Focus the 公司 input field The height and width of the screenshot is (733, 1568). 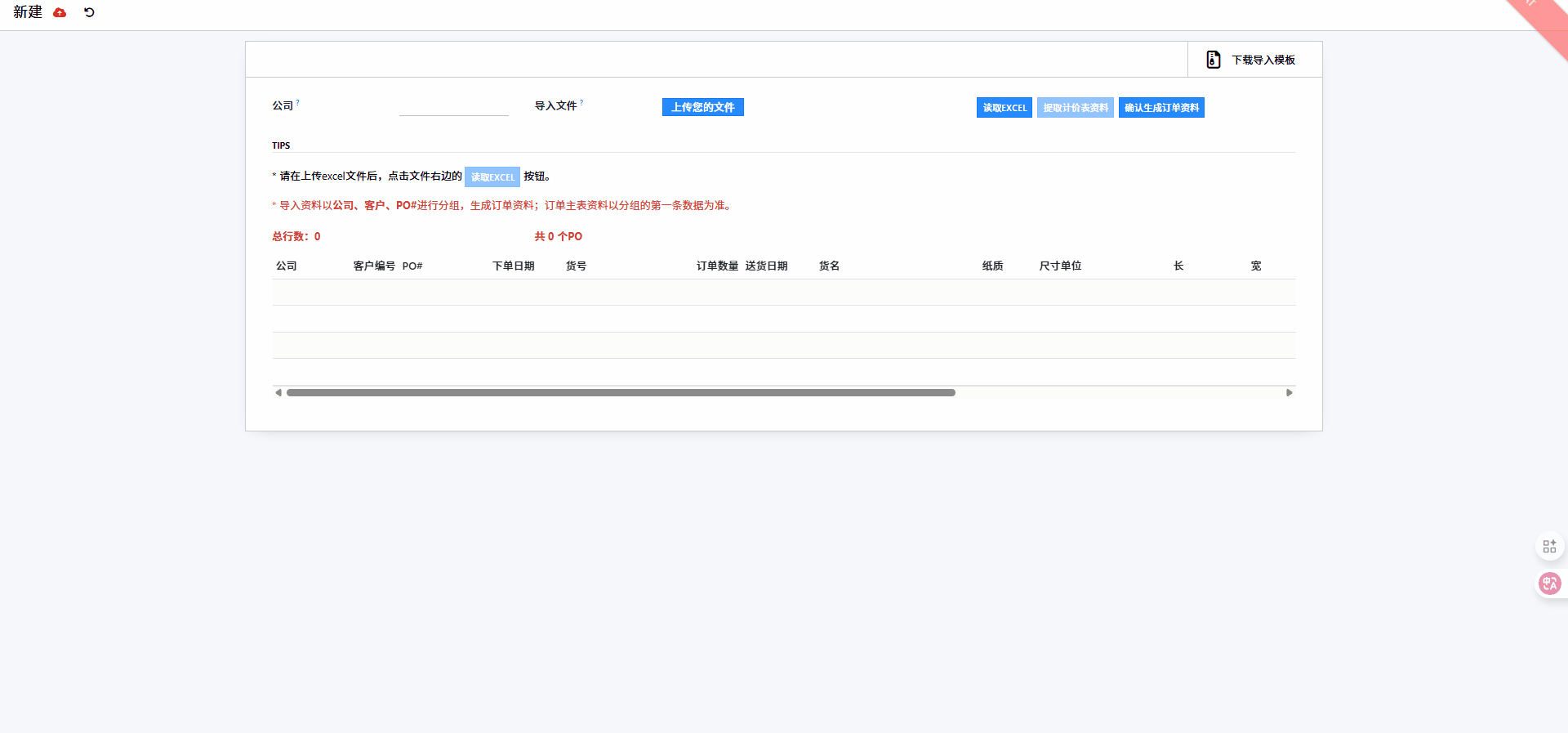coord(453,107)
